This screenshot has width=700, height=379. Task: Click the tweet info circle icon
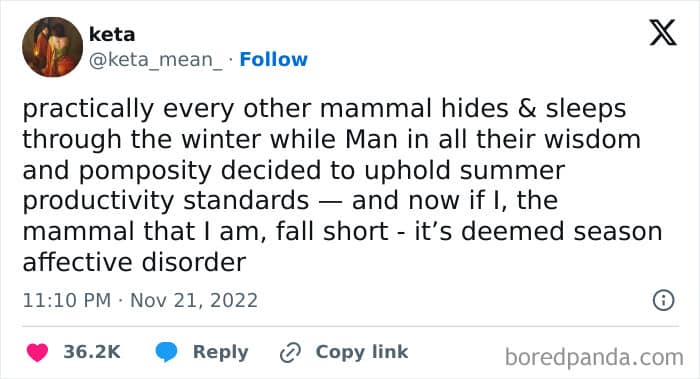[x=663, y=300]
